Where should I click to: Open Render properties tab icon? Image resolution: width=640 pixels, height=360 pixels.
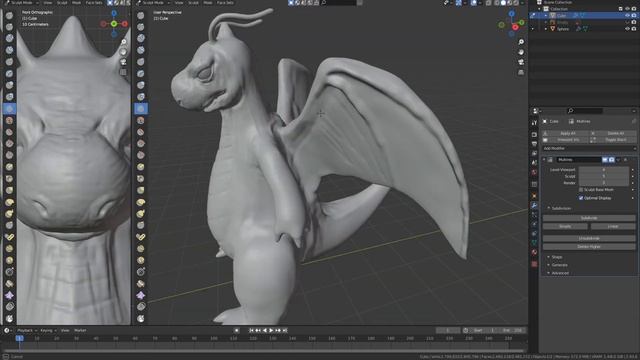534,134
